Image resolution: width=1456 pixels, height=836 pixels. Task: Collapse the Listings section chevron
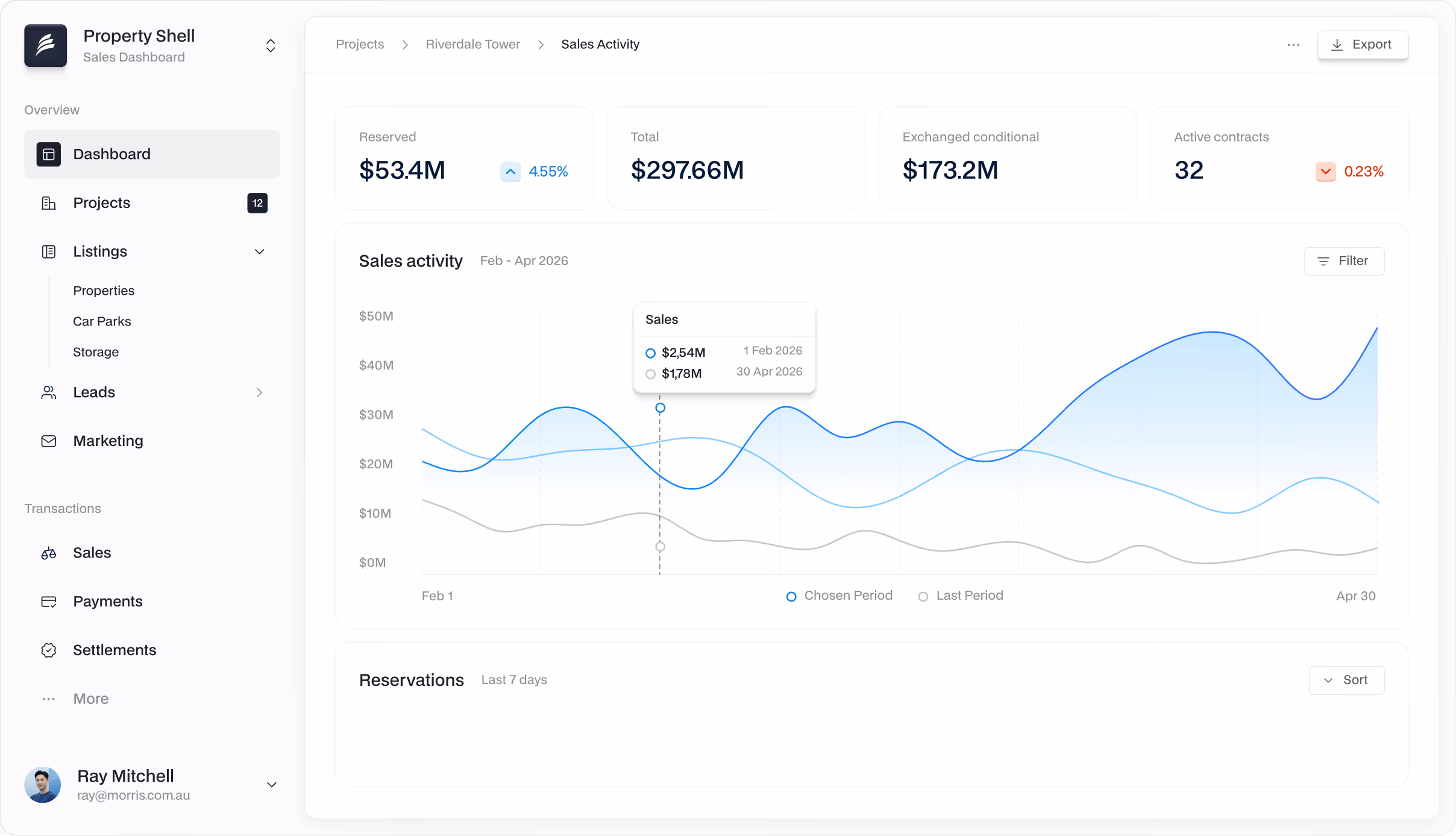260,252
